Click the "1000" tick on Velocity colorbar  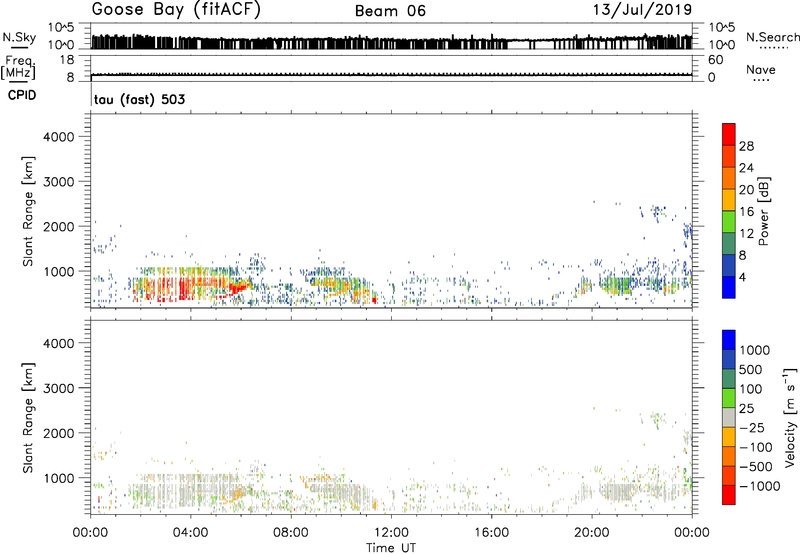(755, 350)
